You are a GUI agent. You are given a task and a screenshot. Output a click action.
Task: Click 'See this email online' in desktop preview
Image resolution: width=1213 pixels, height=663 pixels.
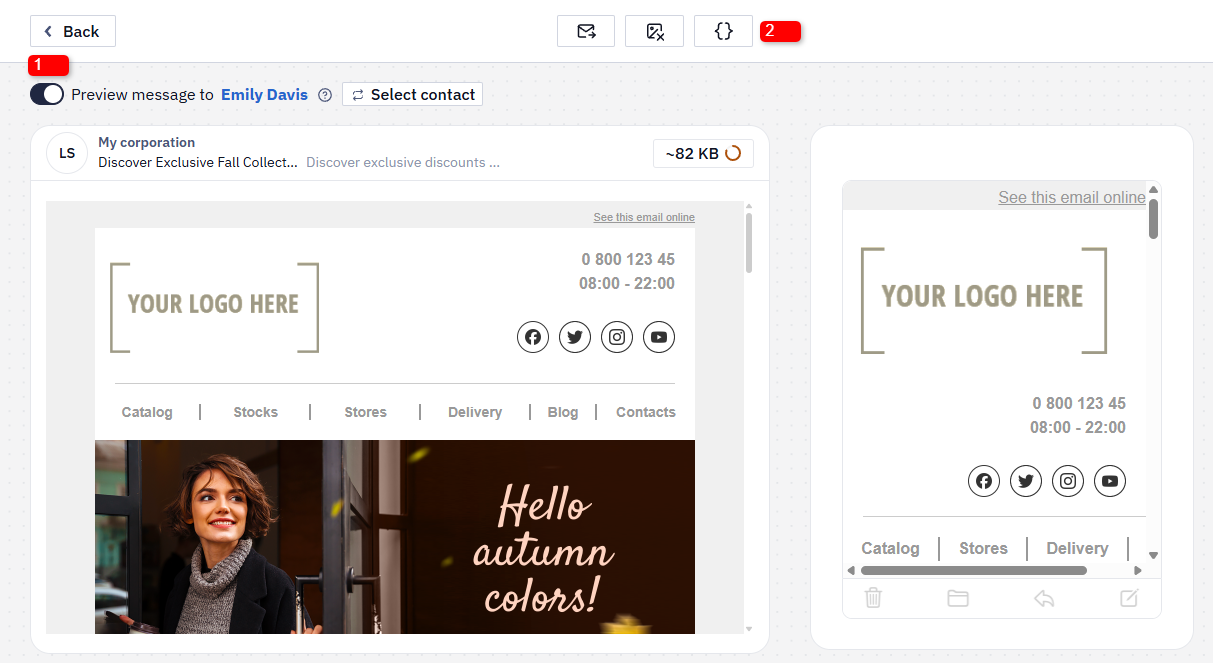tap(644, 217)
